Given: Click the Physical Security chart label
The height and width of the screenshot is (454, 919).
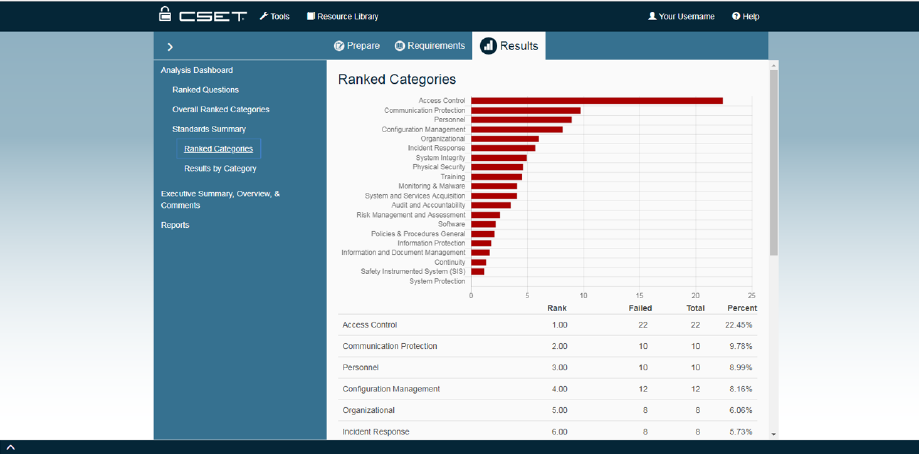Looking at the screenshot, I should pos(439,168).
